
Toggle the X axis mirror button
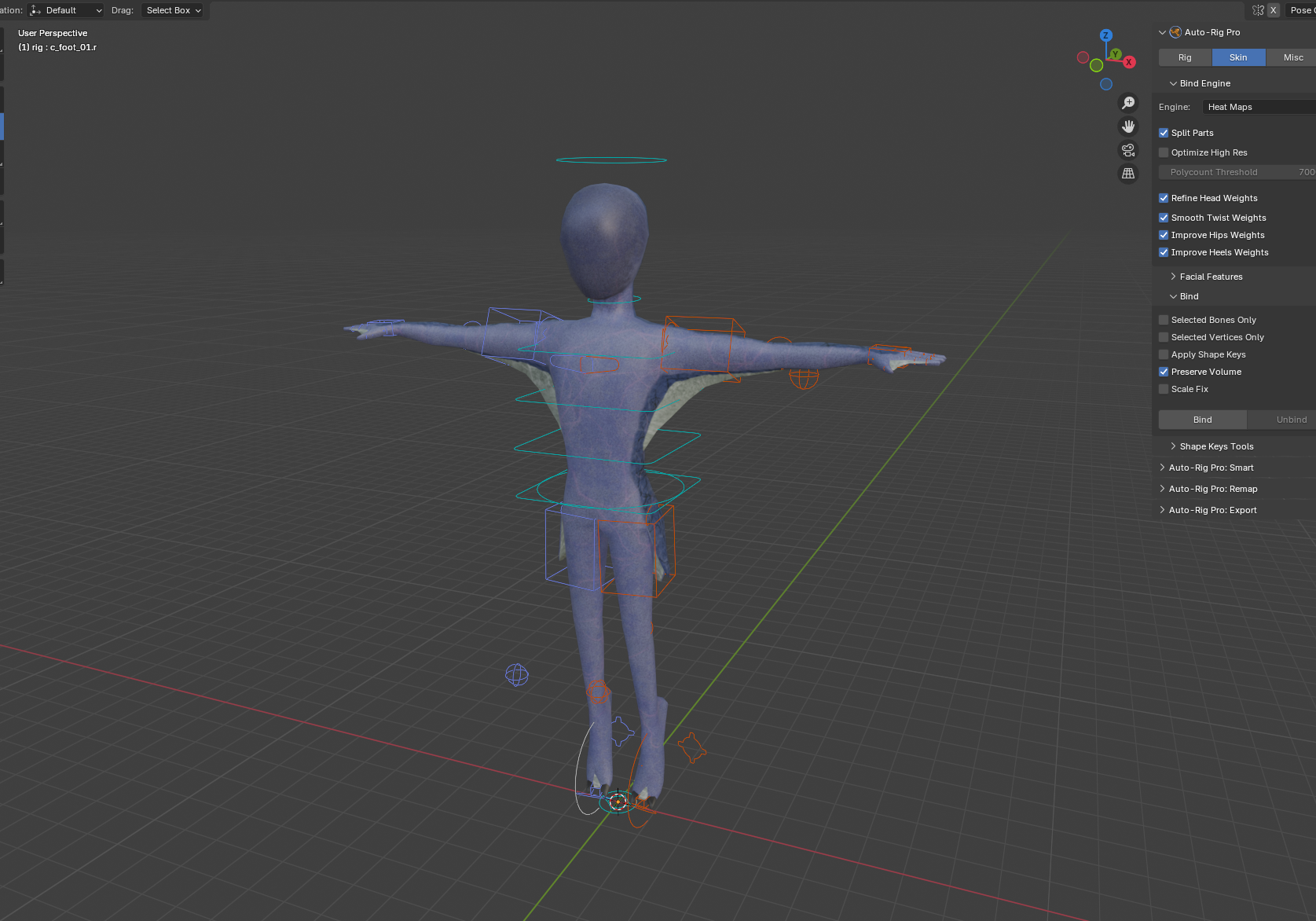tap(1273, 10)
